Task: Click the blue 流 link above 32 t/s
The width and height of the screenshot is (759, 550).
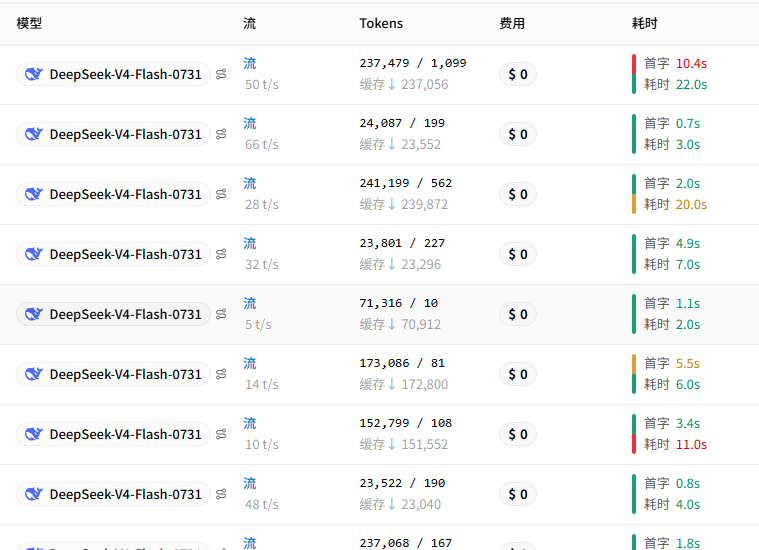Action: 250,244
